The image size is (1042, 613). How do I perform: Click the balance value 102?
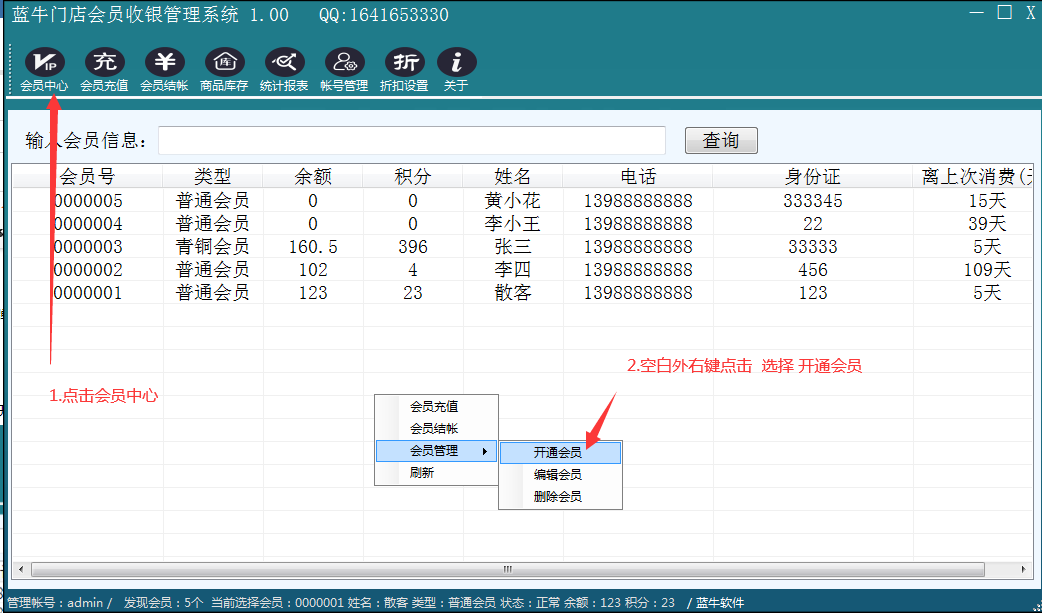pyautogui.click(x=313, y=270)
